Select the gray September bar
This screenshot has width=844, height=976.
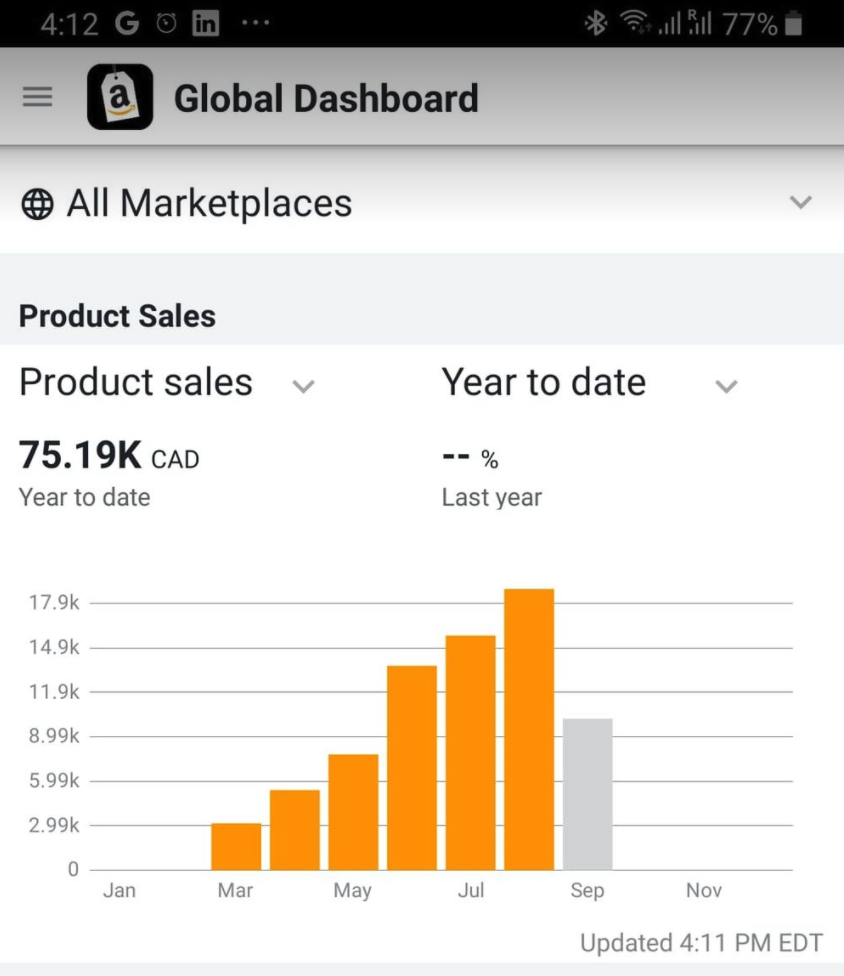coord(588,794)
